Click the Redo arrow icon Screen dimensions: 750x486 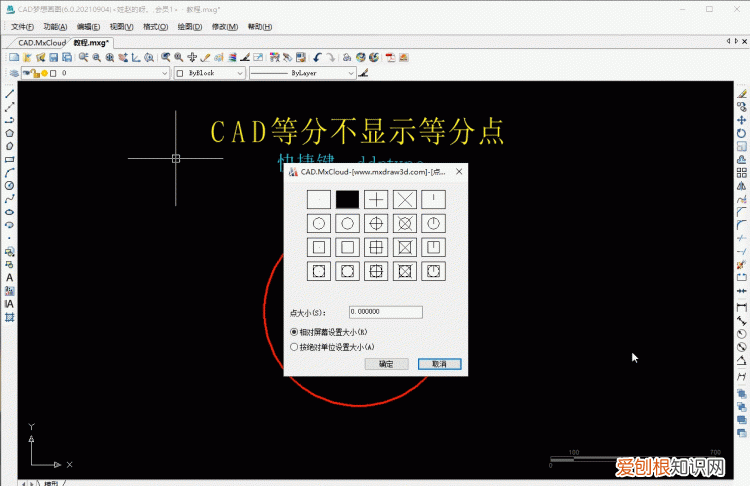click(331, 57)
